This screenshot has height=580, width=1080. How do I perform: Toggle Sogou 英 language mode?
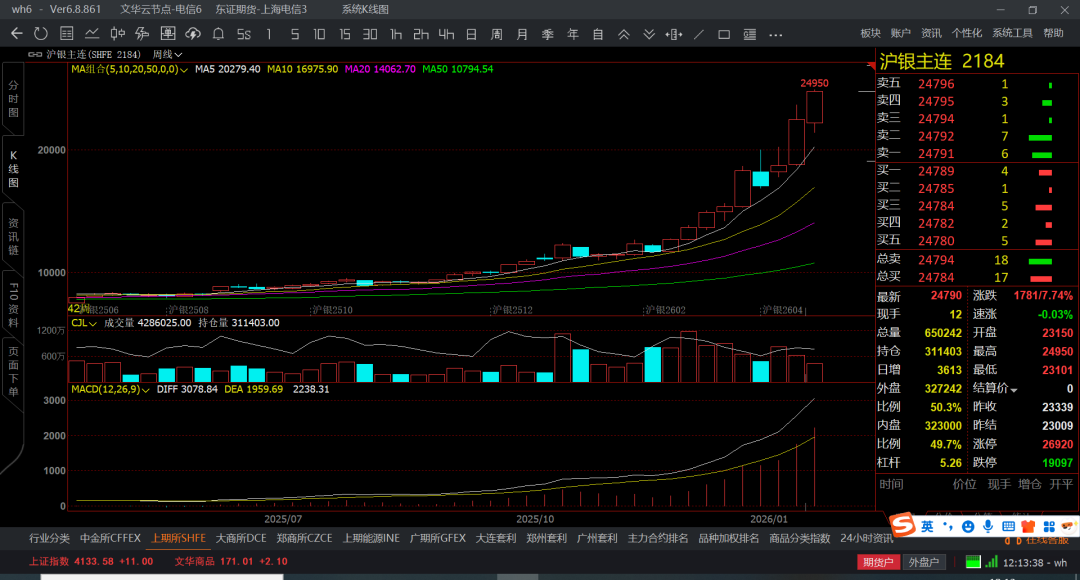pos(927,526)
